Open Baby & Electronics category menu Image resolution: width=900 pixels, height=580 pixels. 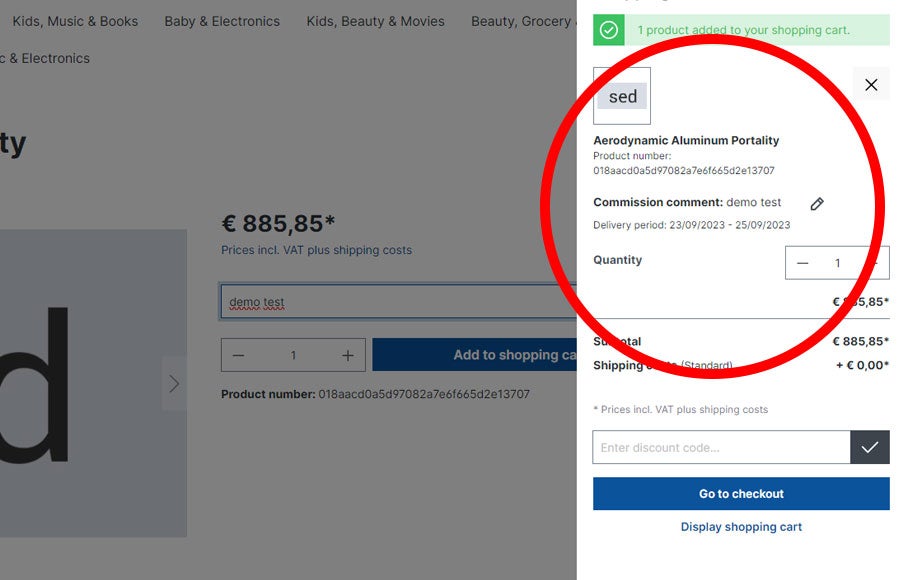(222, 21)
